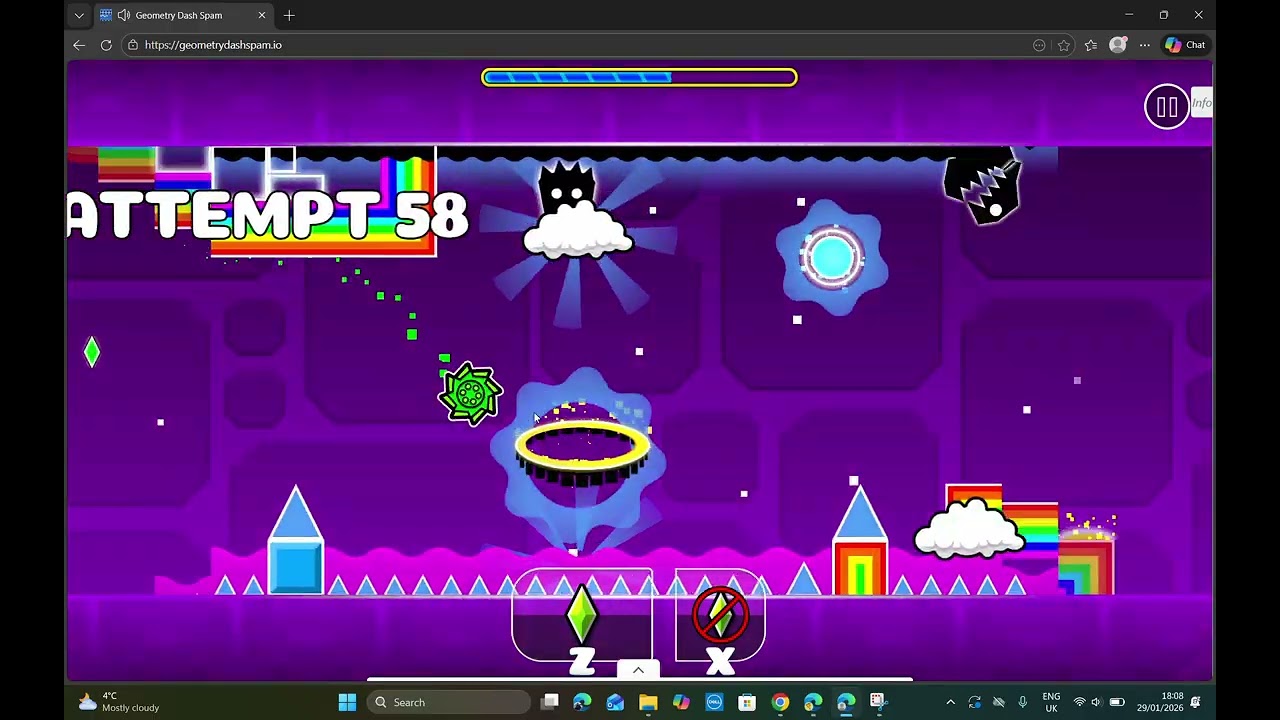Viewport: 1280px width, 720px height.
Task: Open the notification bell icon
Action: point(1195,702)
